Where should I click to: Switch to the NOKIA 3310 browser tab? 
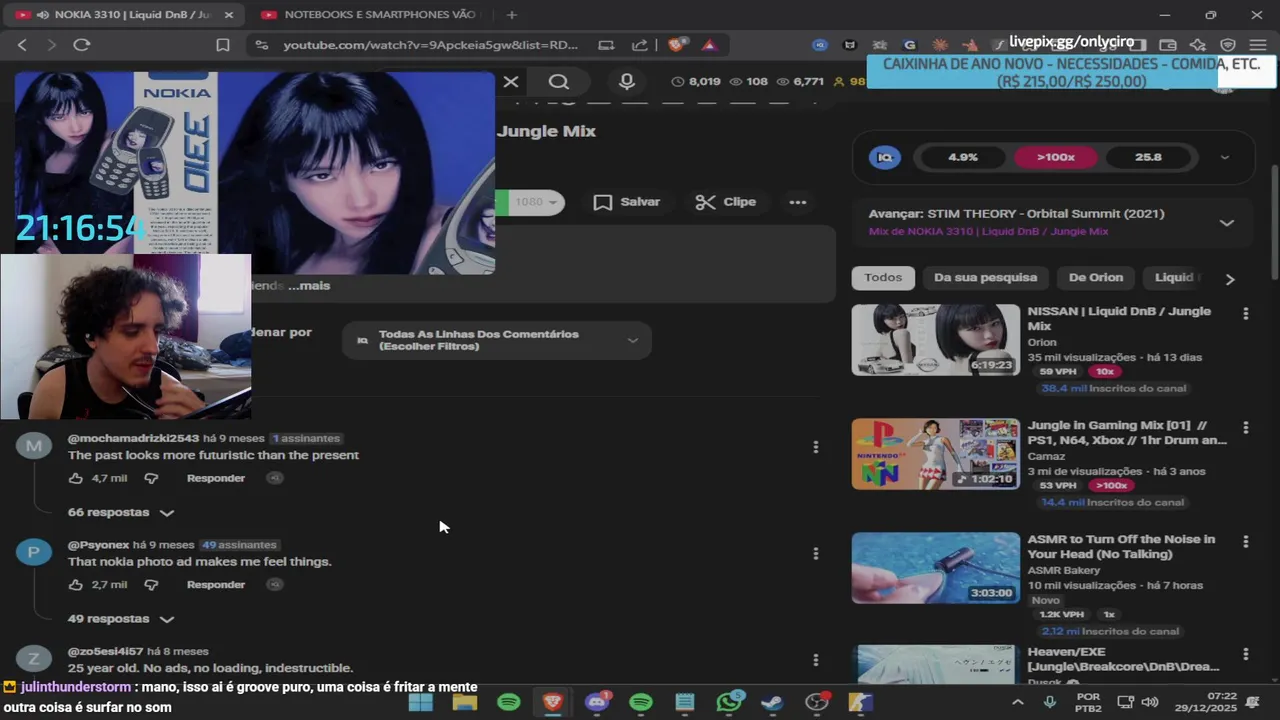125,15
